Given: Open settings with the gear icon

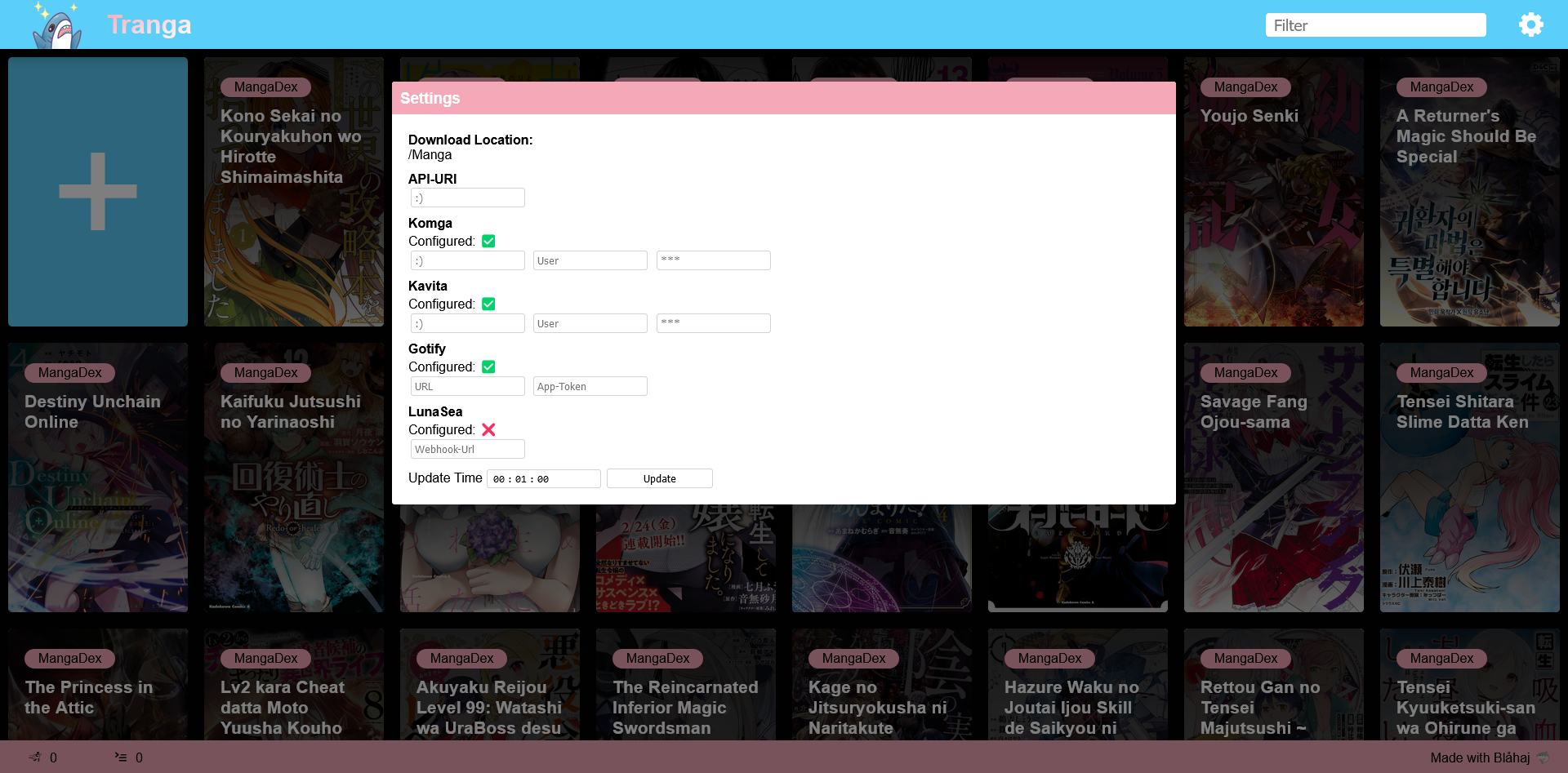Looking at the screenshot, I should coord(1531,24).
